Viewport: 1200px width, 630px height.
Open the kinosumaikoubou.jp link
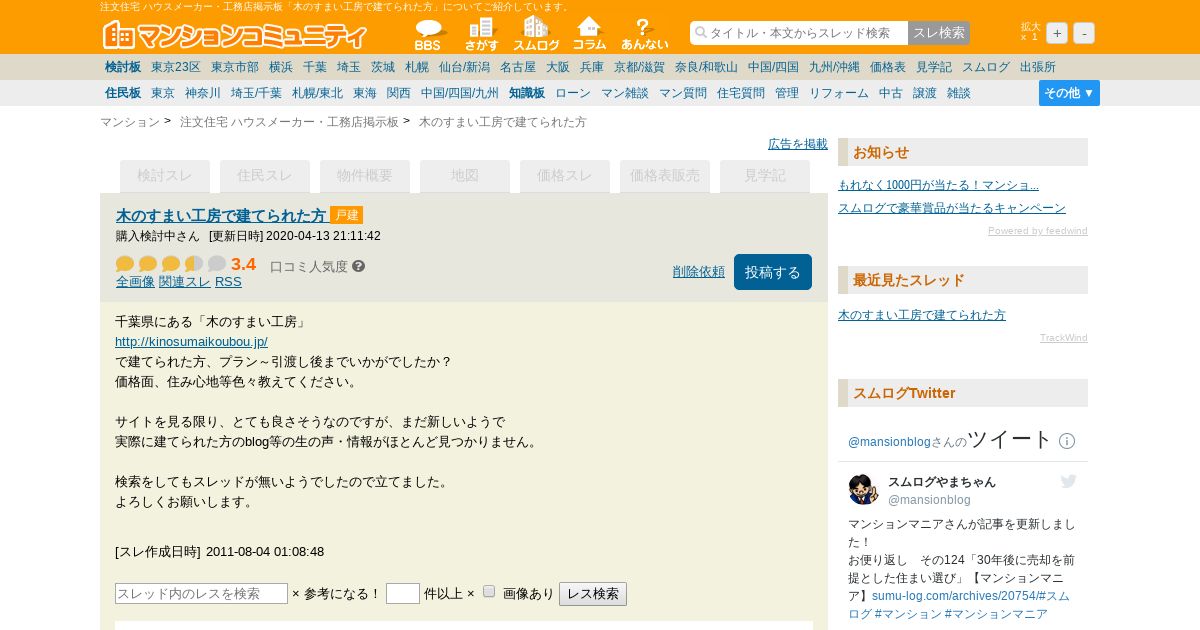(x=191, y=342)
